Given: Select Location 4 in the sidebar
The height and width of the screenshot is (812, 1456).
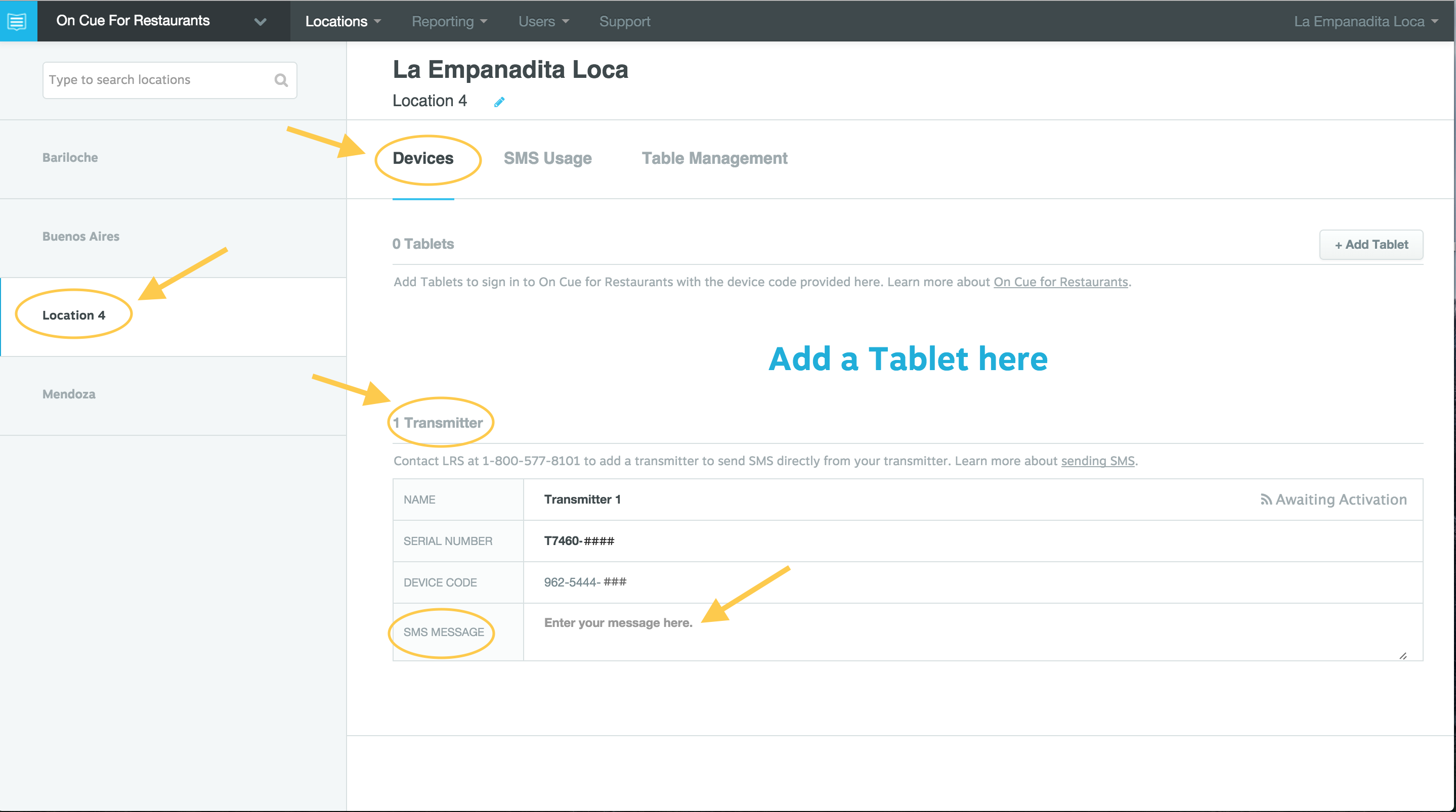Looking at the screenshot, I should 173,317.
